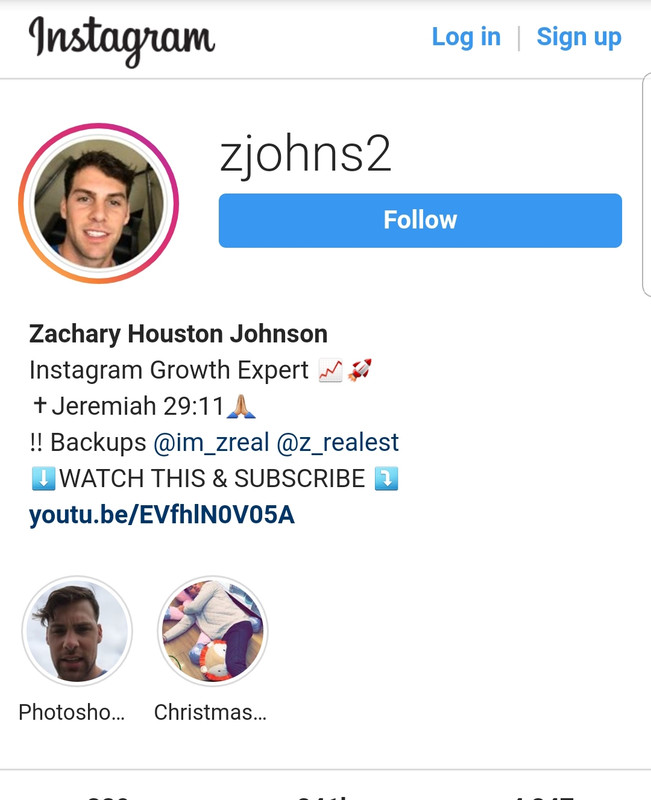
Task: Click the praying hands emoji after Jeremiah 29:11
Action: pos(241,407)
